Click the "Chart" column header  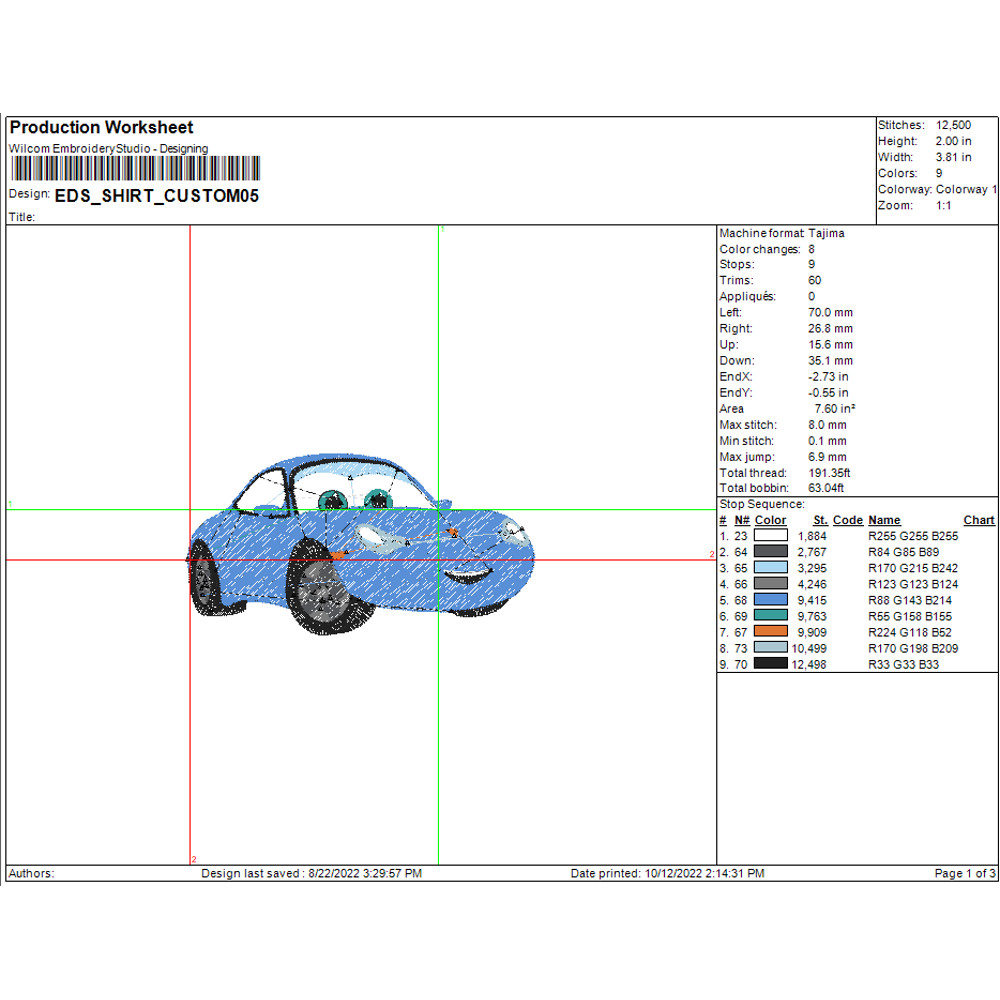point(978,520)
